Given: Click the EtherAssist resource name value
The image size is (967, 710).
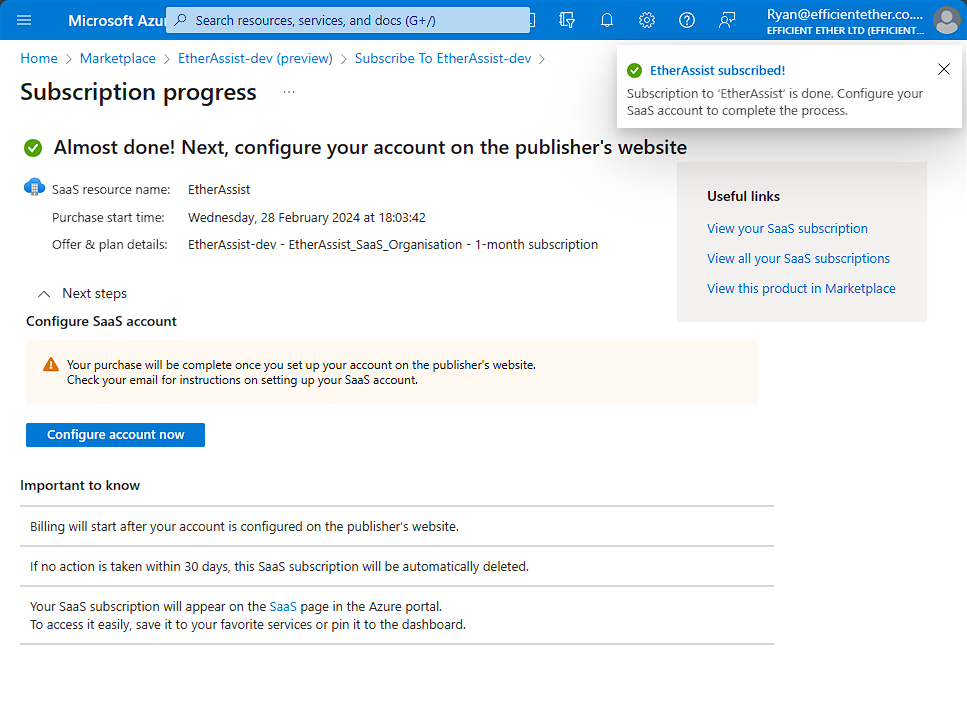Looking at the screenshot, I should (x=219, y=189).
